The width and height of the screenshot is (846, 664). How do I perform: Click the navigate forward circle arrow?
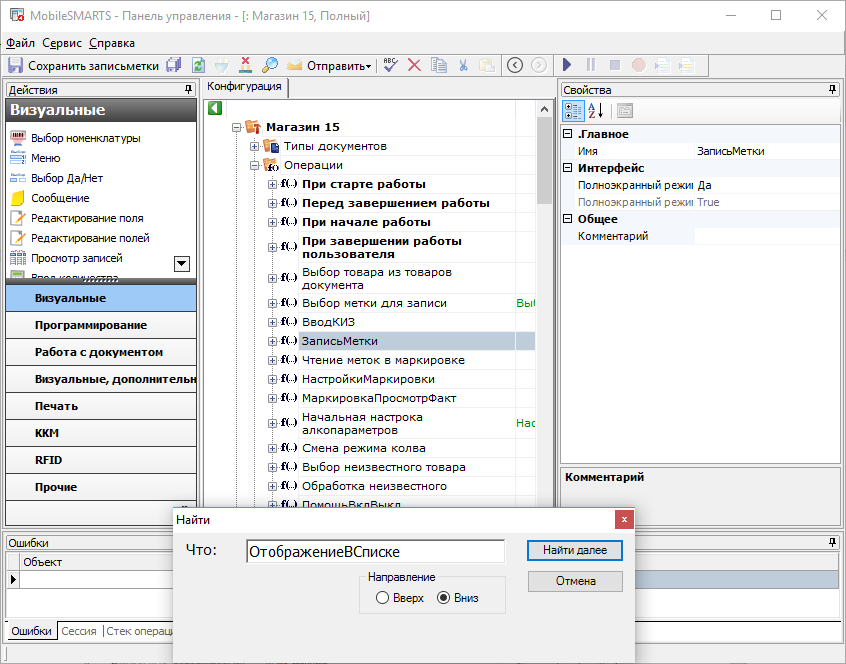tap(538, 65)
